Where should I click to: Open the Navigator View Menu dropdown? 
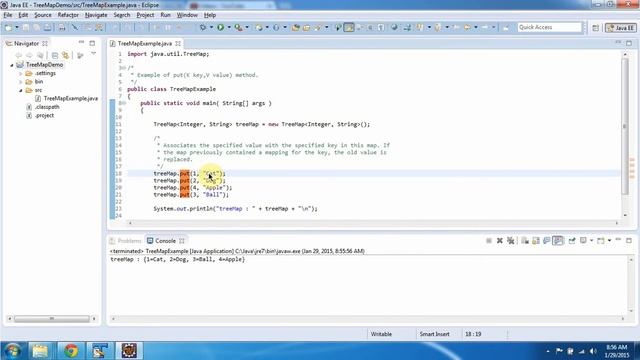93,54
